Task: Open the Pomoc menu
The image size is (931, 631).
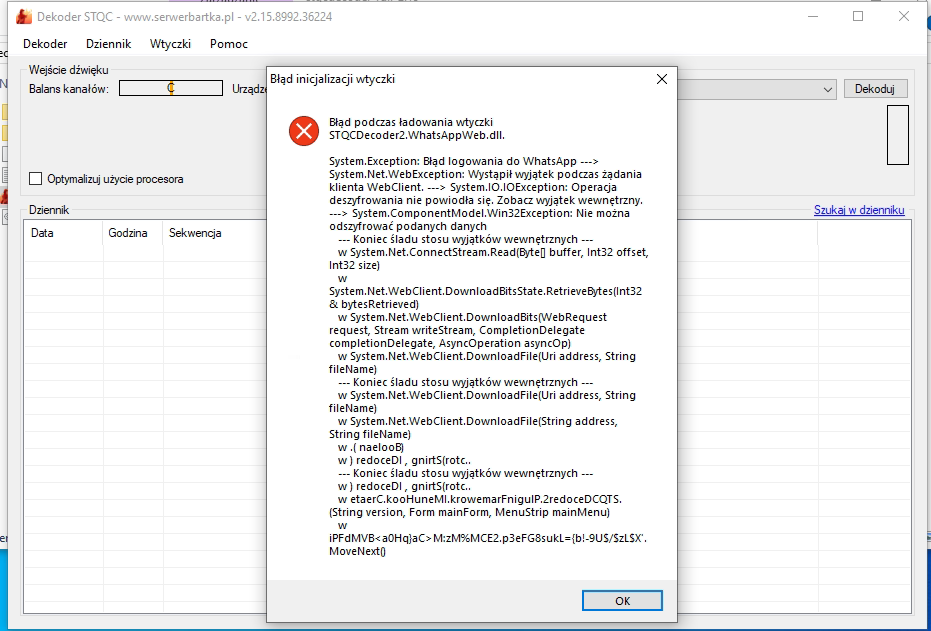Action: 229,44
